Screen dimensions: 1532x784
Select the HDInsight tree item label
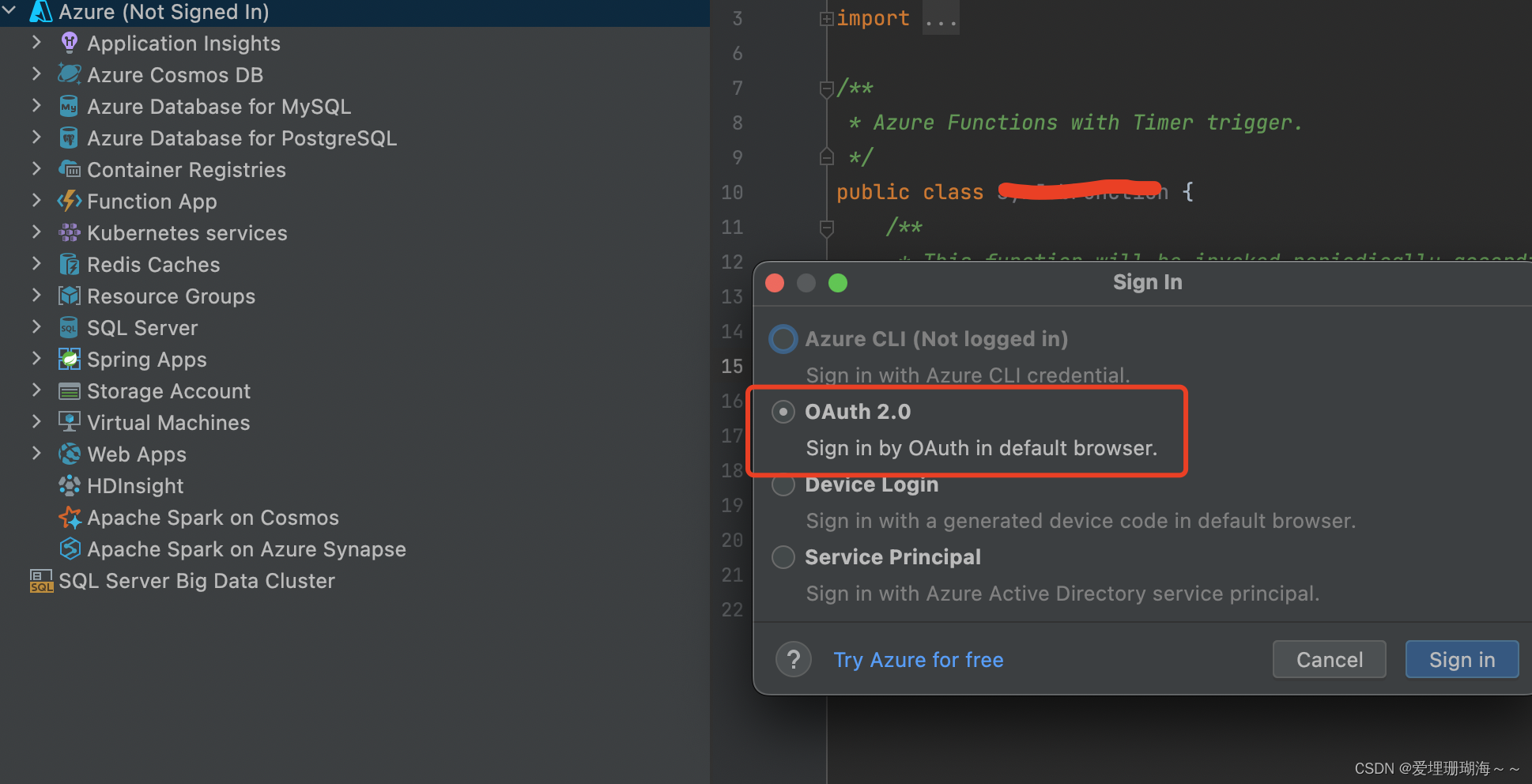(x=135, y=486)
